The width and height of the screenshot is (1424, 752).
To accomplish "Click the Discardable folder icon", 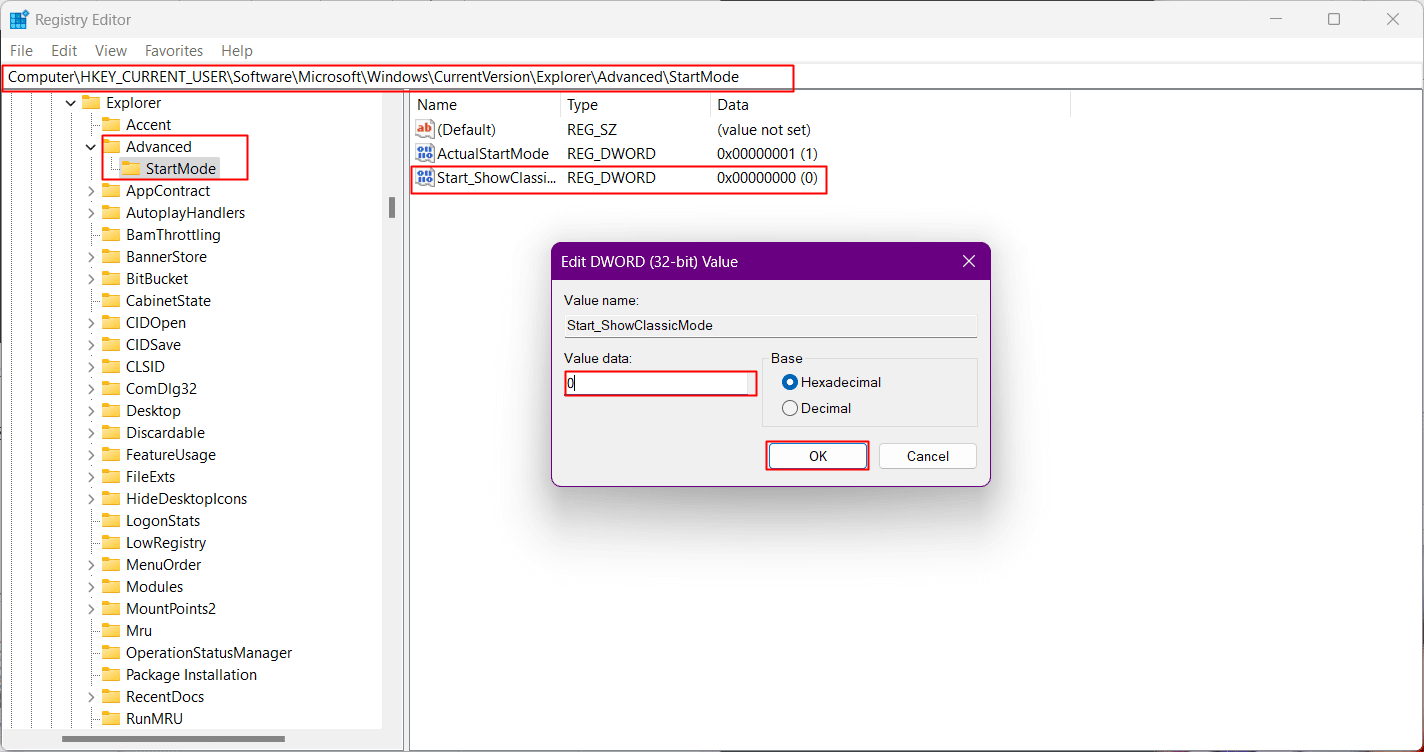I will pos(111,433).
